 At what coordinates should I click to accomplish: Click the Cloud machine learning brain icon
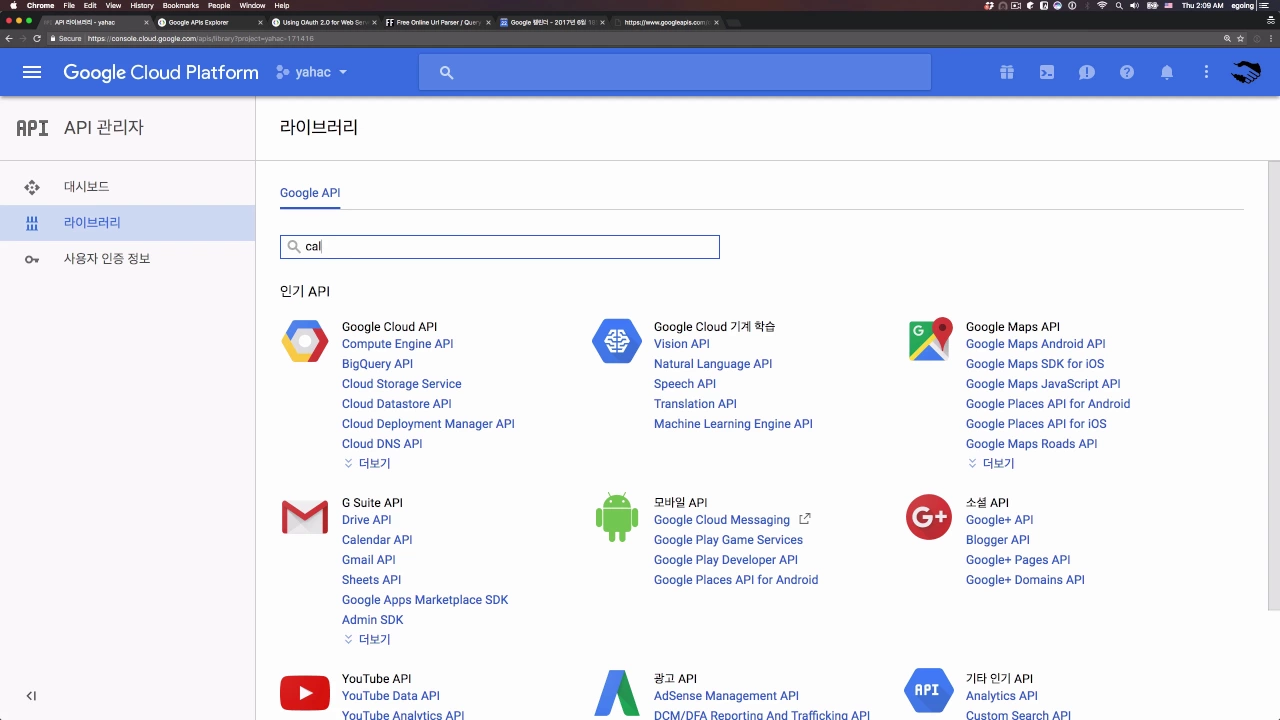pyautogui.click(x=617, y=342)
